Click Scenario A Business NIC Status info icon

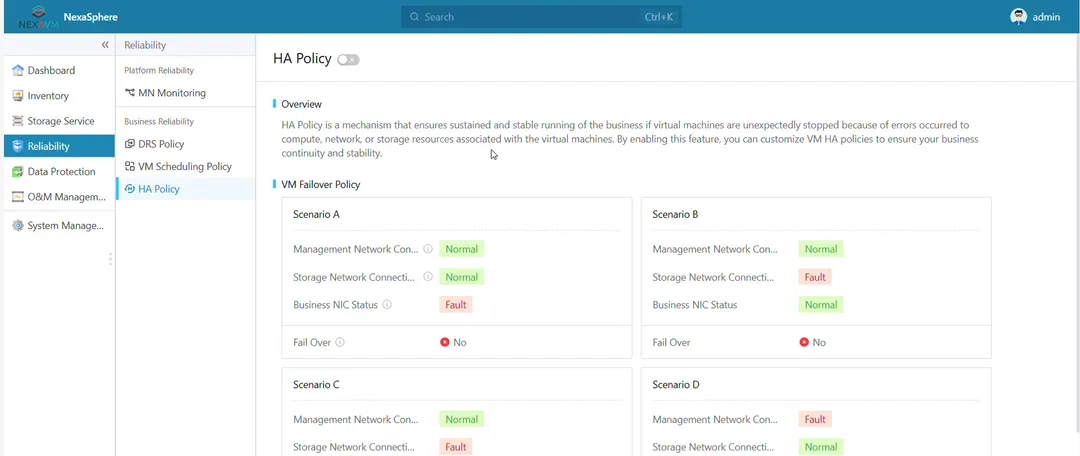pos(387,304)
